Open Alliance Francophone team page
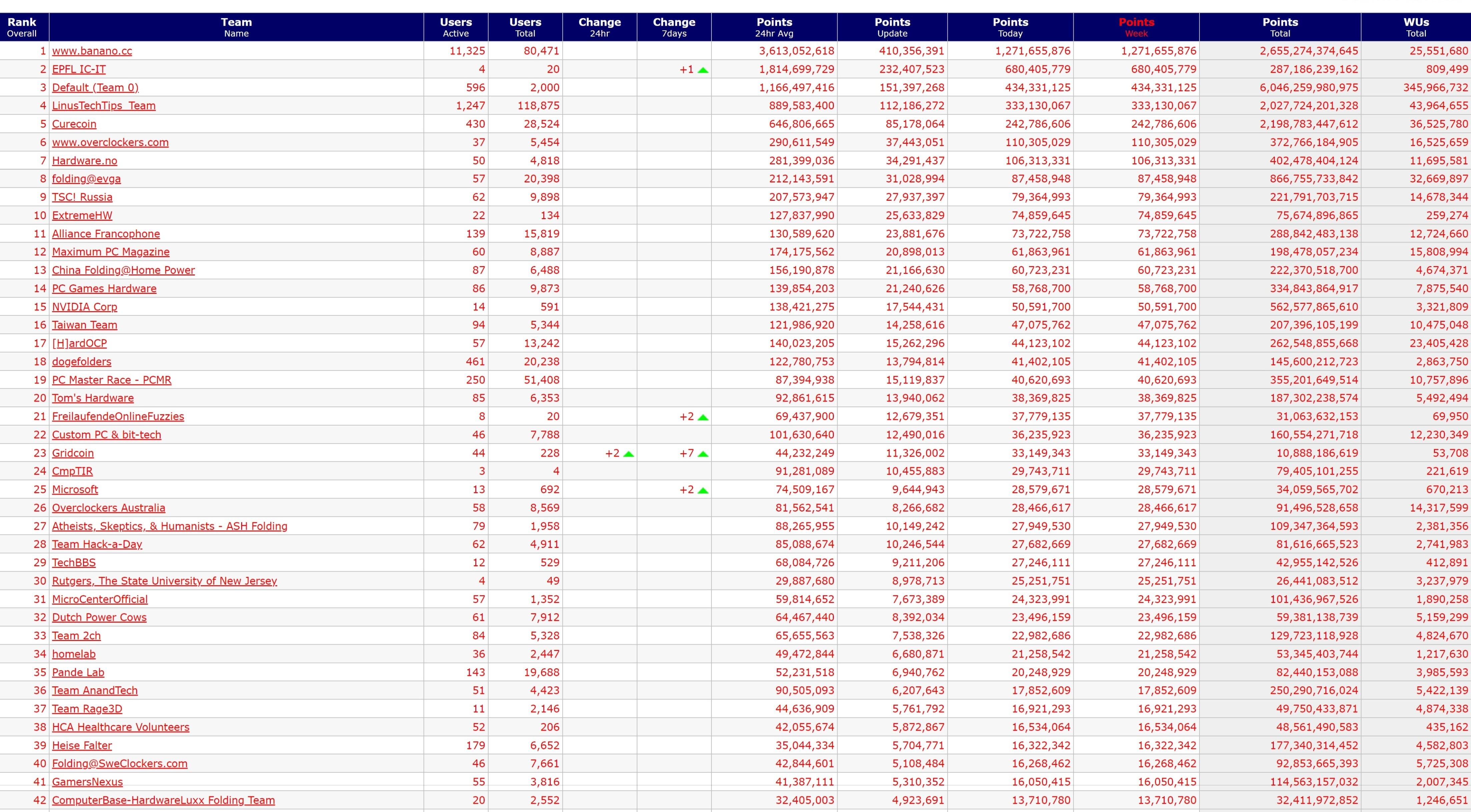The image size is (1471, 812). point(106,233)
